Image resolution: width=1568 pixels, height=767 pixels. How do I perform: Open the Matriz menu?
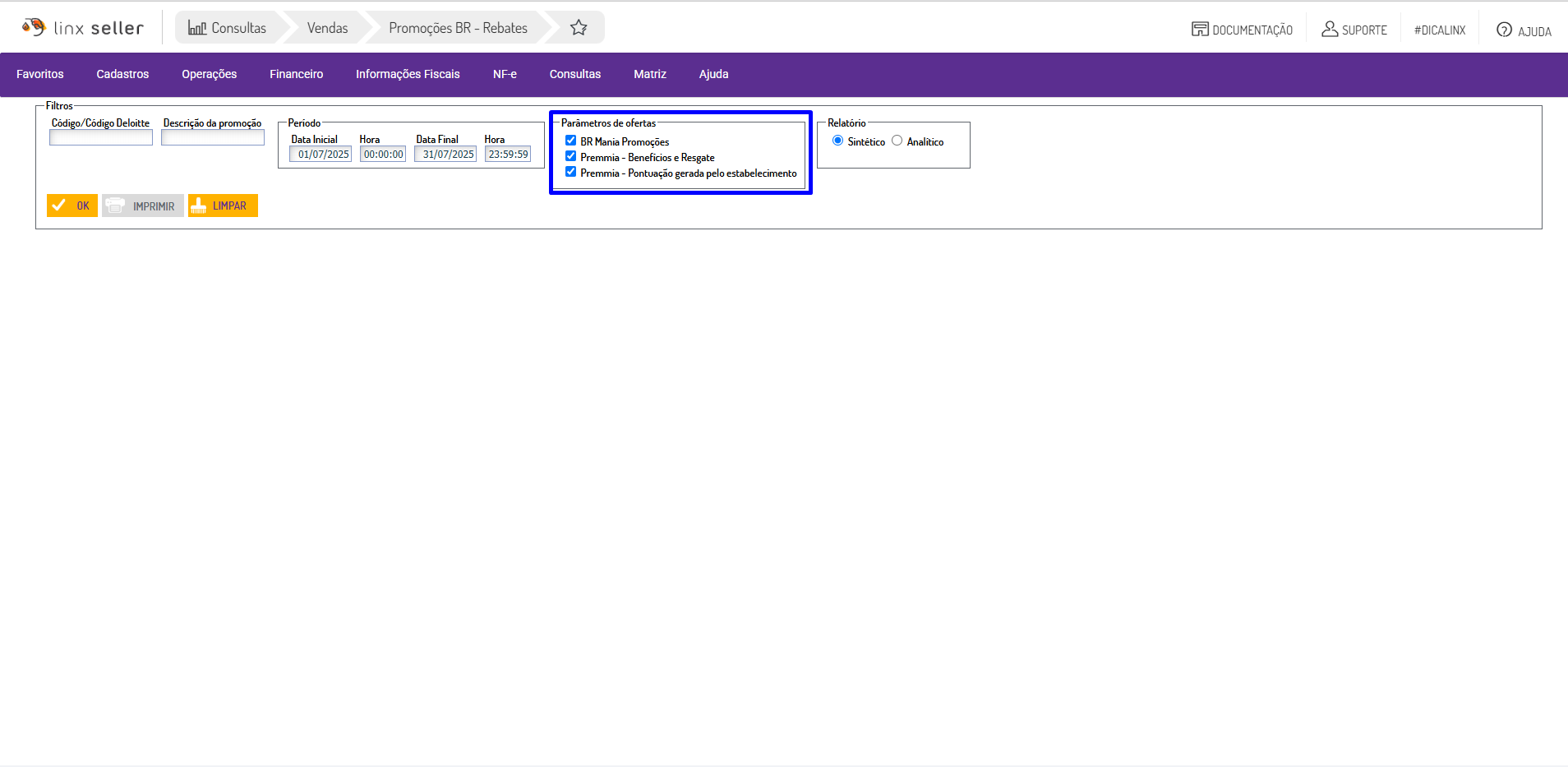click(650, 74)
